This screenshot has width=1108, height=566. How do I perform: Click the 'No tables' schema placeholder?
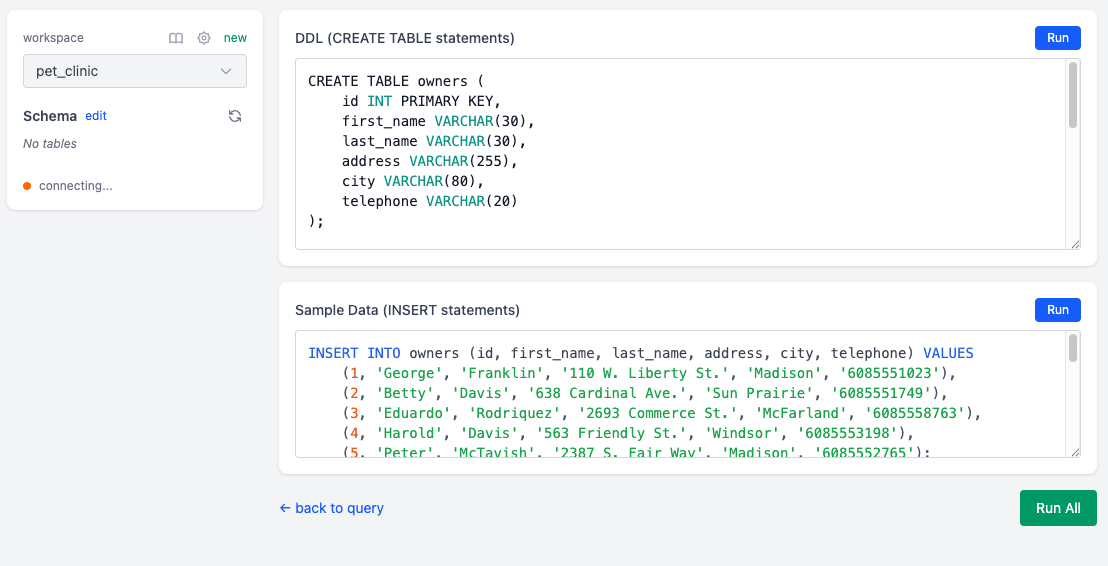[x=50, y=144]
